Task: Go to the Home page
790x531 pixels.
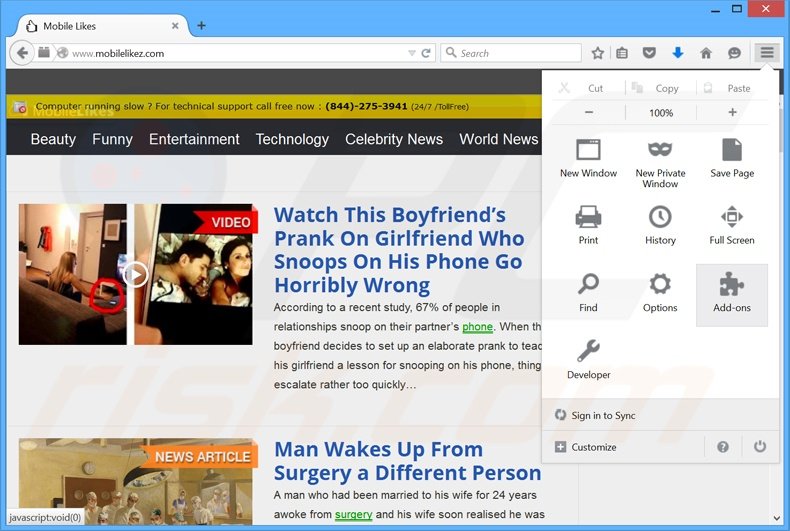Action: coord(706,53)
